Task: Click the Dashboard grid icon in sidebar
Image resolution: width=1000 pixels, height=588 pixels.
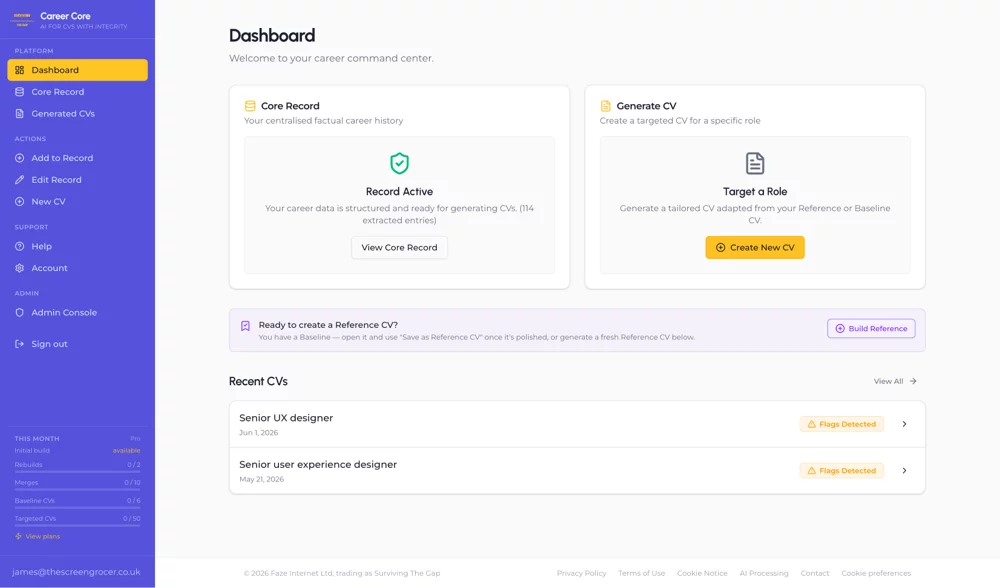Action: [x=20, y=70]
